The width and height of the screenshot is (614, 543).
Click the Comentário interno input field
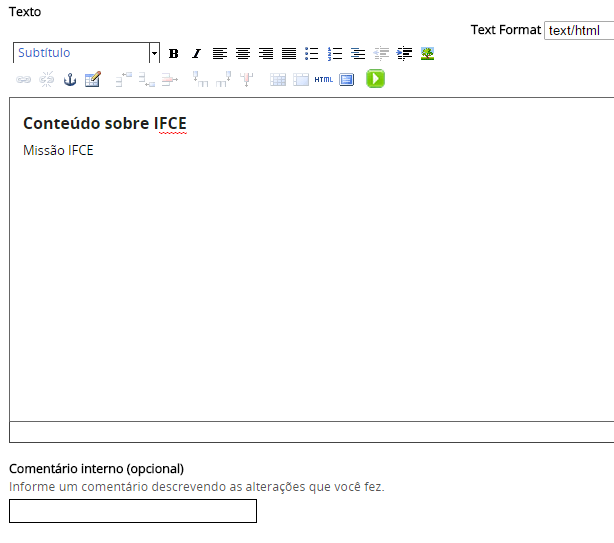(133, 511)
